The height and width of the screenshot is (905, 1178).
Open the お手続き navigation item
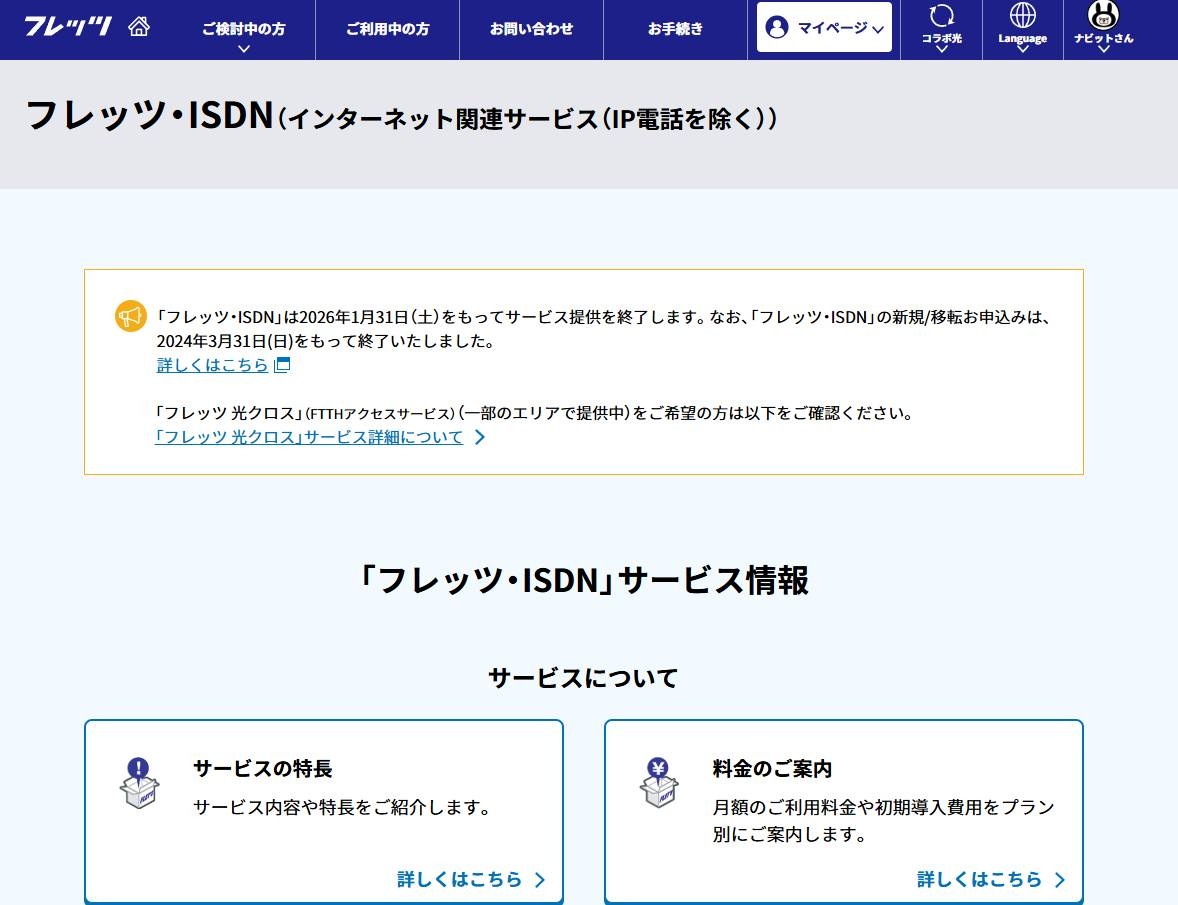click(x=675, y=29)
